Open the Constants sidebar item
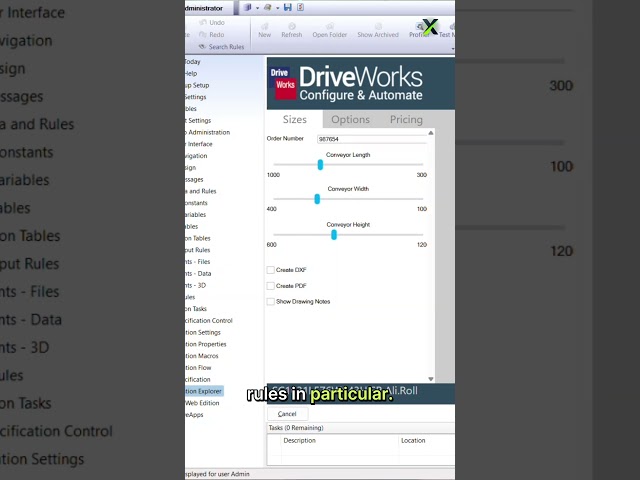This screenshot has height=480, width=640. pyautogui.click(x=196, y=203)
